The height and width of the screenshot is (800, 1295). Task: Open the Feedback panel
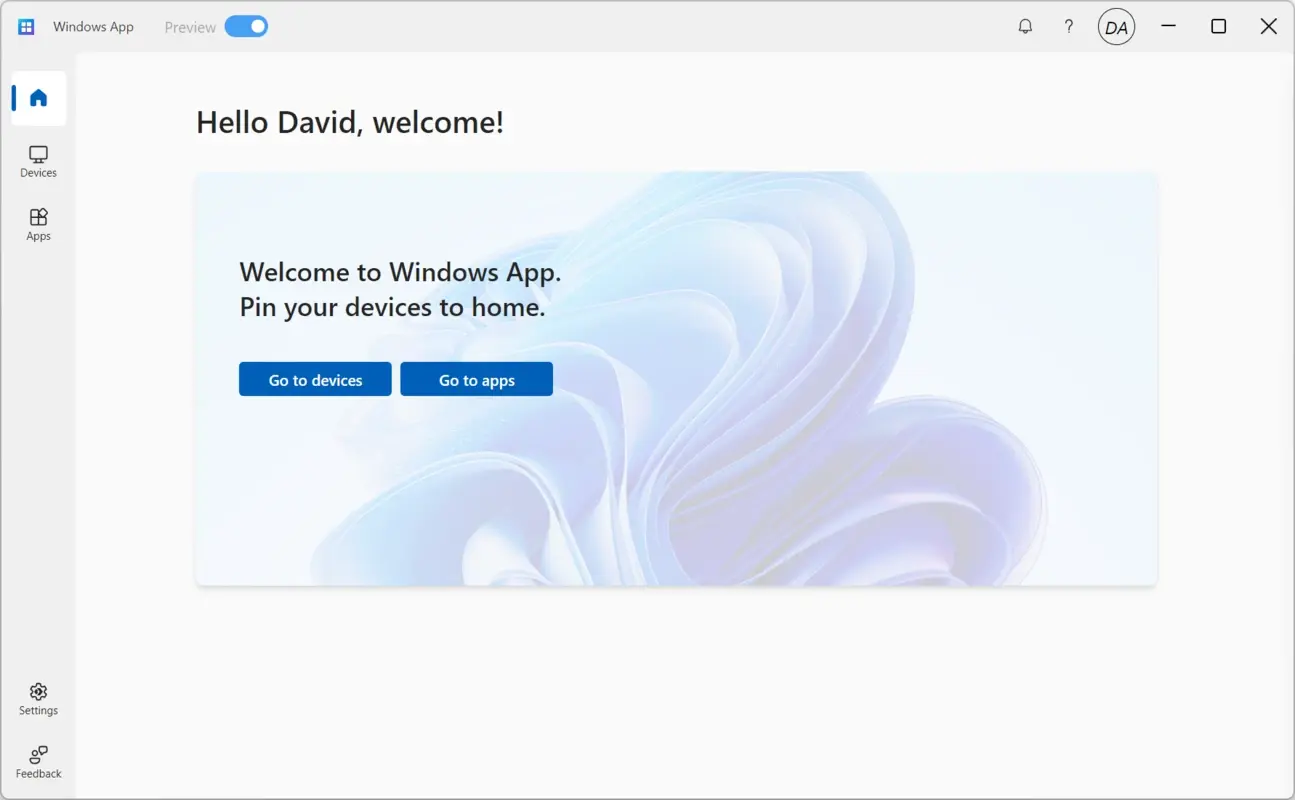tap(38, 762)
